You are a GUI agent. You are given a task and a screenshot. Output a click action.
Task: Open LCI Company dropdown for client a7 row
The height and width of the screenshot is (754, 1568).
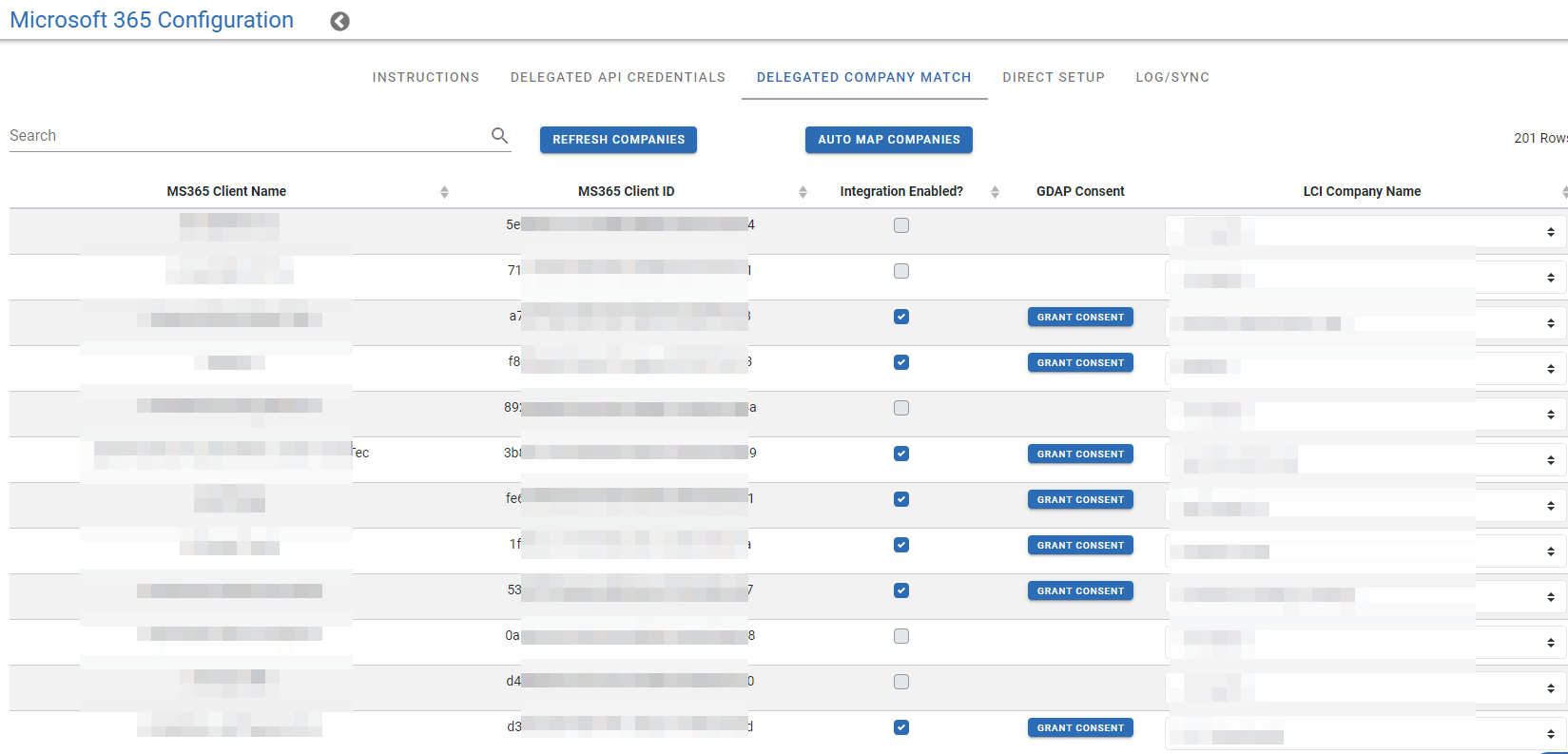(x=1365, y=323)
